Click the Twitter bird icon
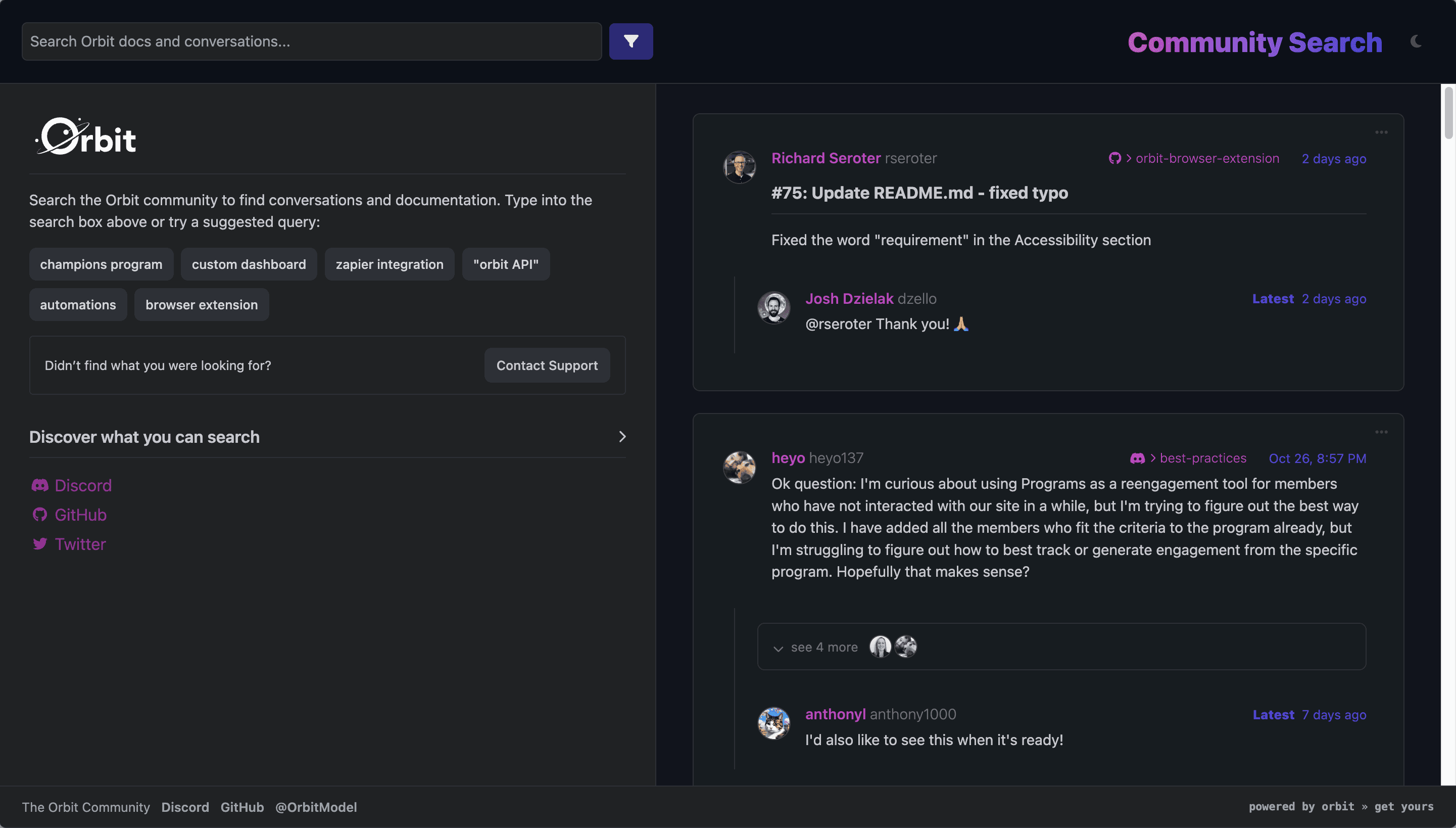1456x828 pixels. point(40,544)
